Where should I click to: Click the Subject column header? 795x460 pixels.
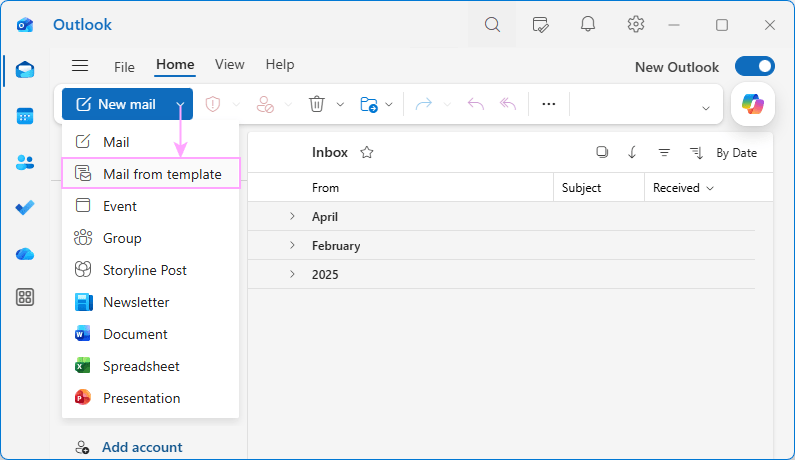(x=581, y=188)
